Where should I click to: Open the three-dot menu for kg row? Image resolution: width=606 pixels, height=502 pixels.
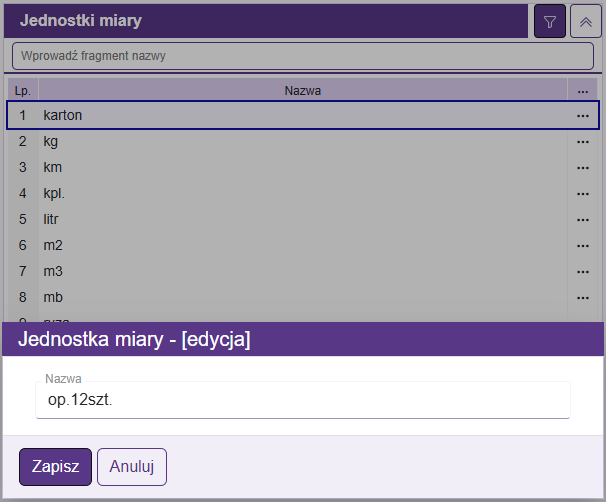click(583, 142)
